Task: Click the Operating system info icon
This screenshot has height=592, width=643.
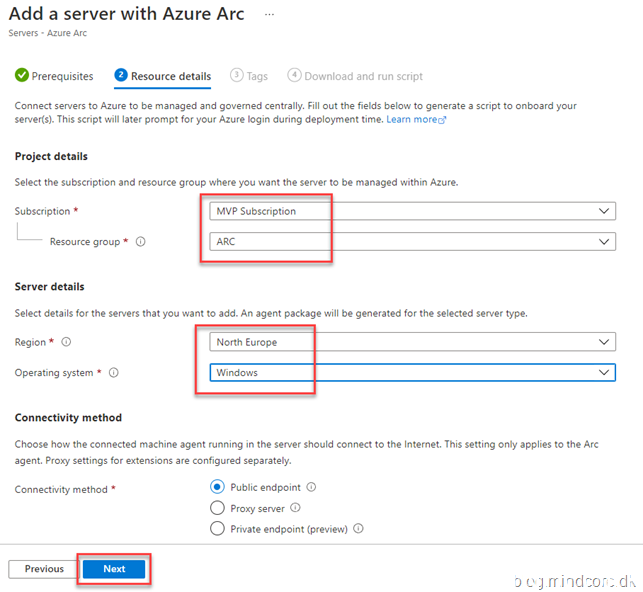Action: 114,373
